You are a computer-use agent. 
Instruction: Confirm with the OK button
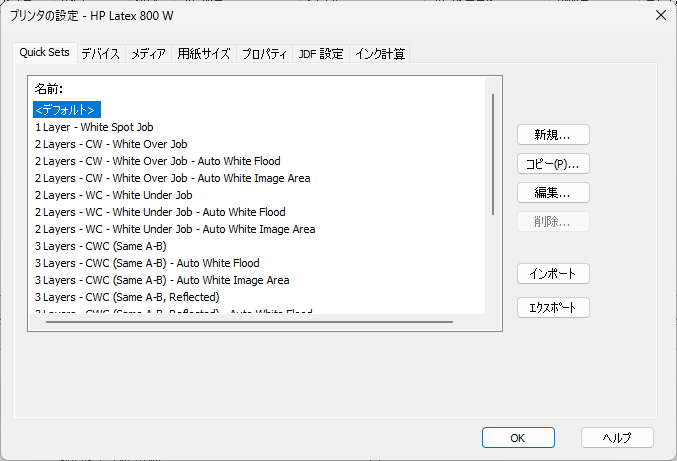click(518, 438)
